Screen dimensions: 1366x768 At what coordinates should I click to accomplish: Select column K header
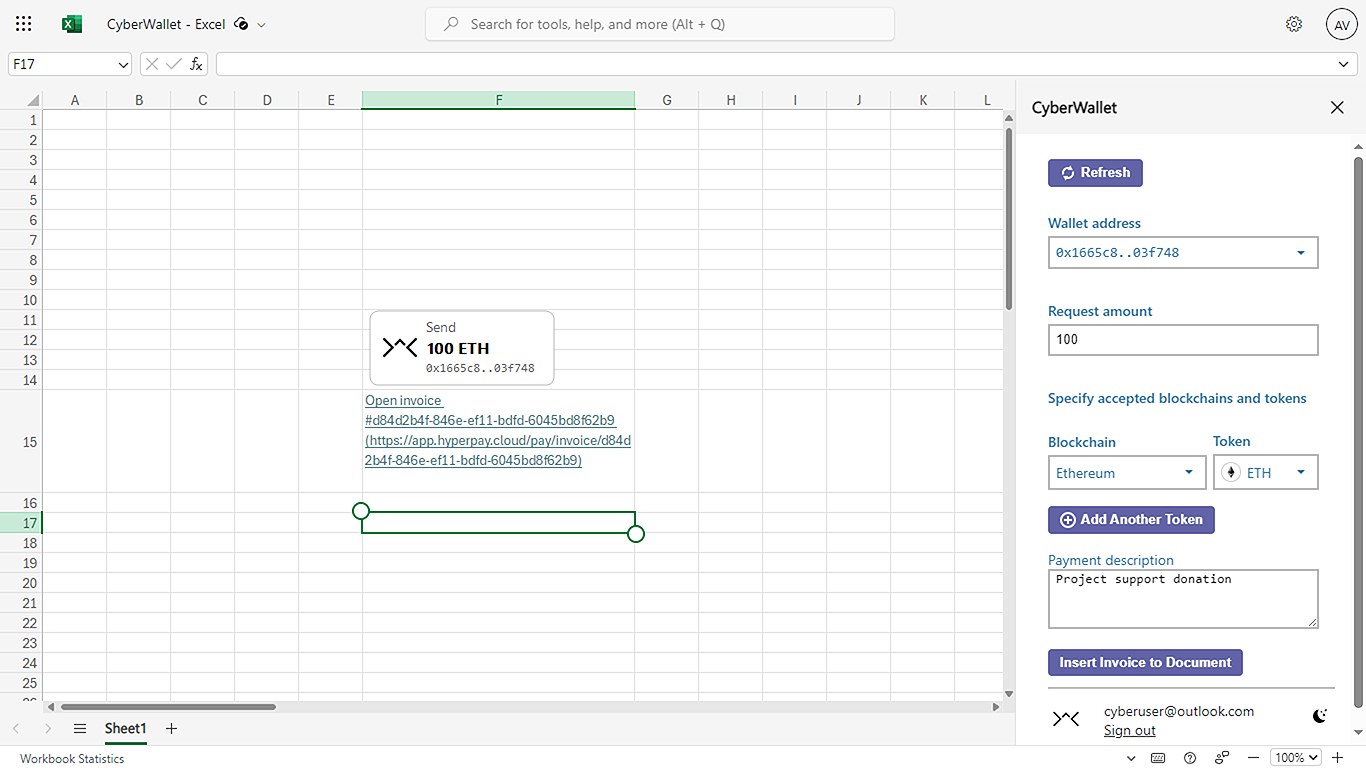click(923, 100)
